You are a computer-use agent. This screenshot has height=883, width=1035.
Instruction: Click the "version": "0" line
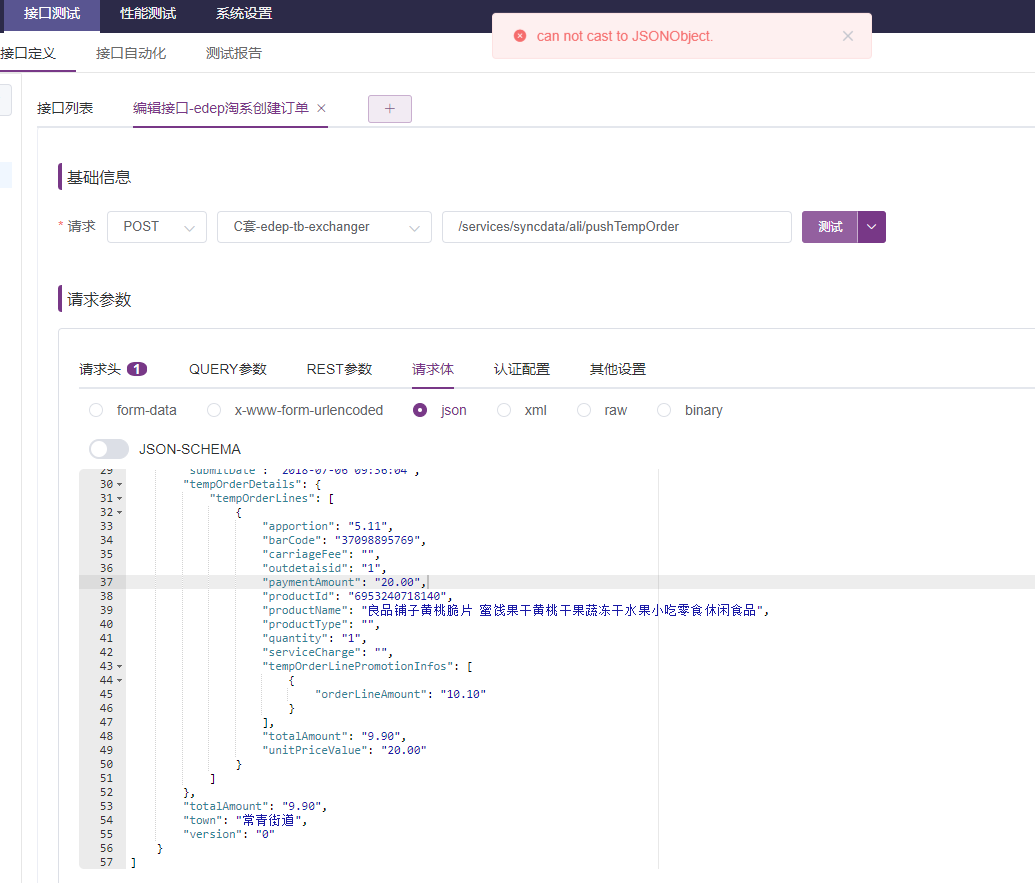(x=228, y=834)
